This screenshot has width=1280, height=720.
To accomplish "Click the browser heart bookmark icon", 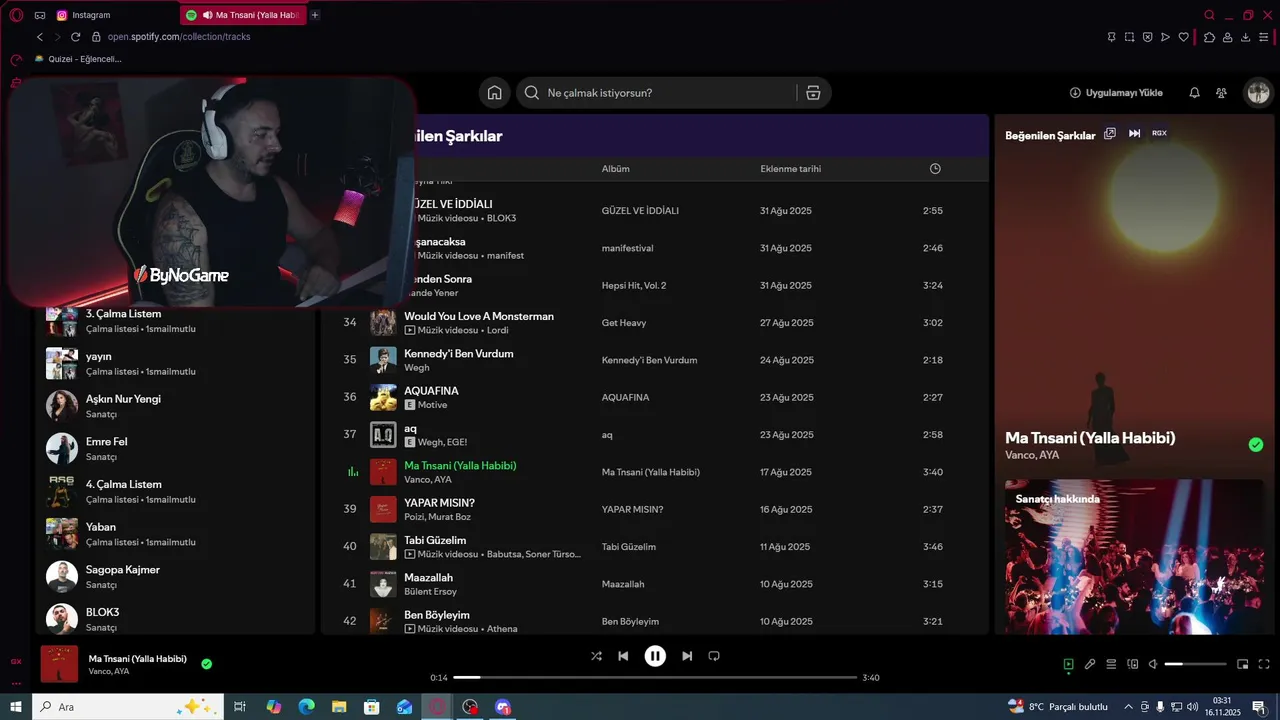I will point(1184,37).
